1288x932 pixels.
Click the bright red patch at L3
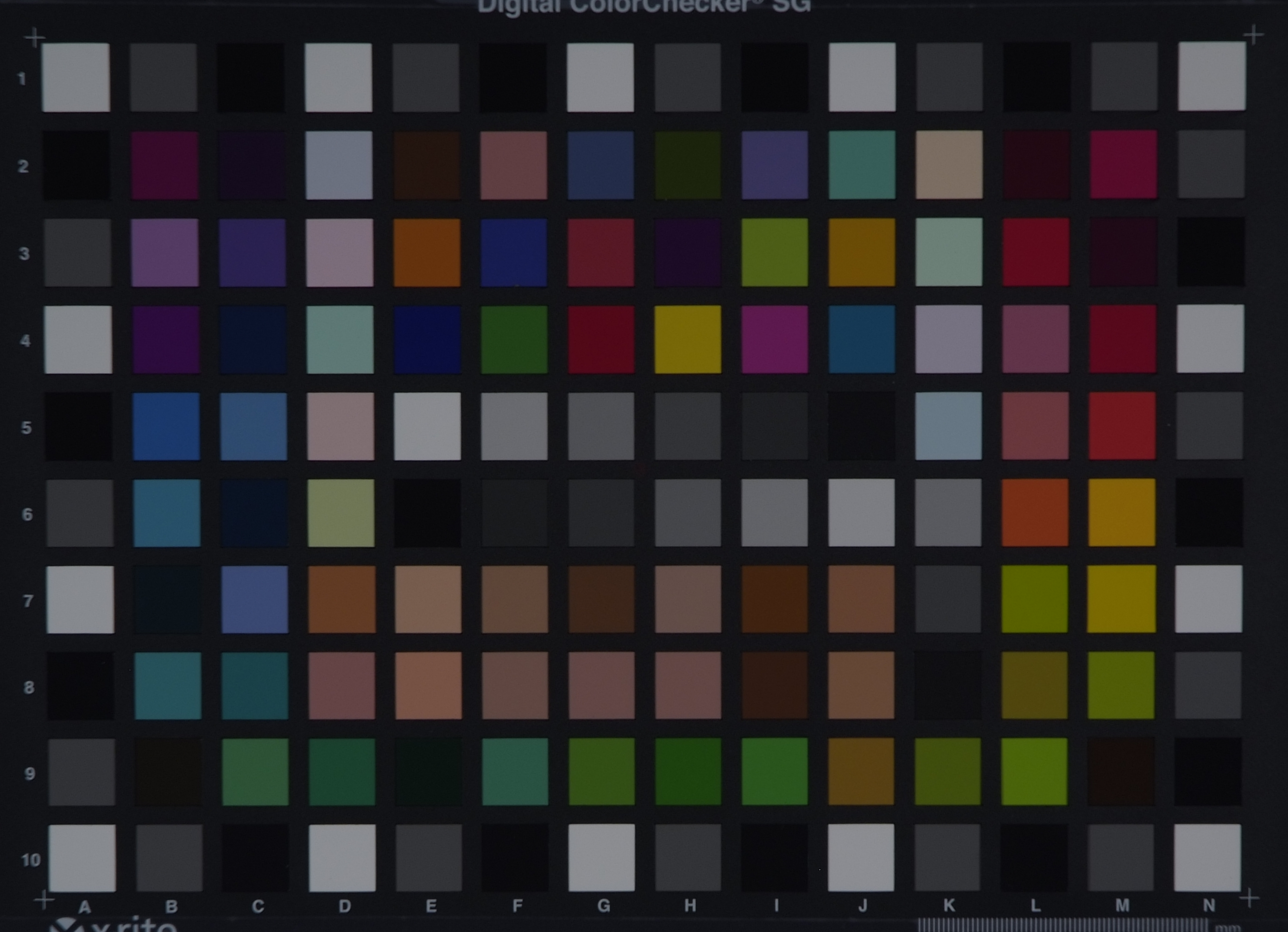pos(1036,252)
